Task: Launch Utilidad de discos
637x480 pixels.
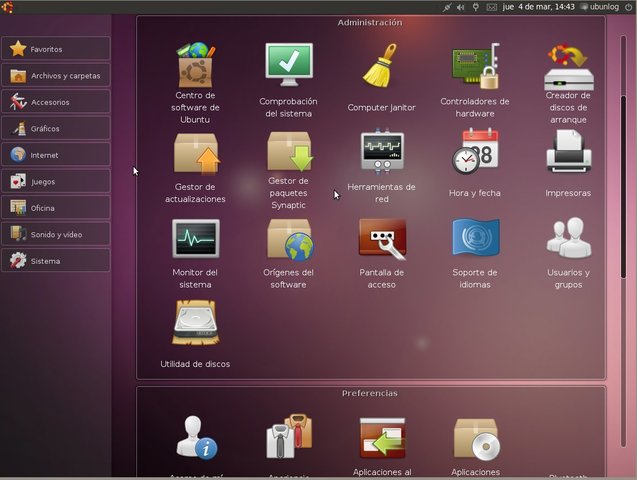Action: click(x=195, y=335)
